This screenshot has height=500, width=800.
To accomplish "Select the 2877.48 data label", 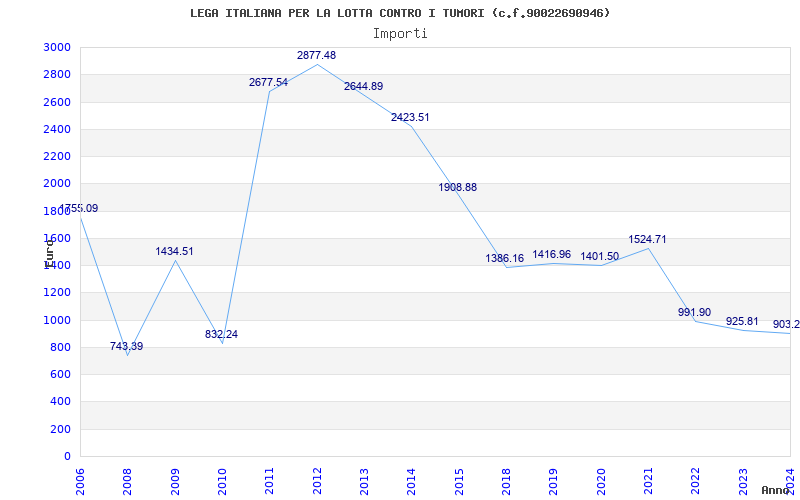I will point(316,55).
